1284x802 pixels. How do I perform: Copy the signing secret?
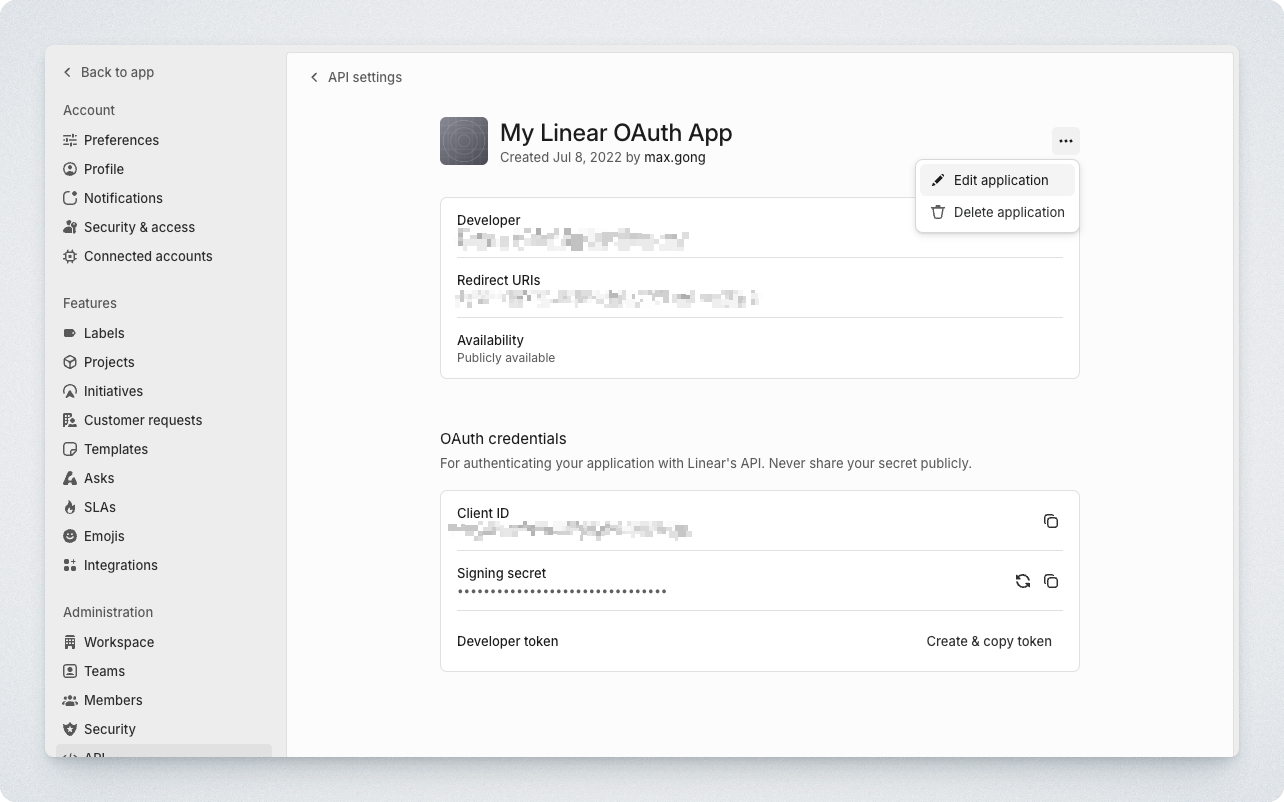click(x=1051, y=581)
